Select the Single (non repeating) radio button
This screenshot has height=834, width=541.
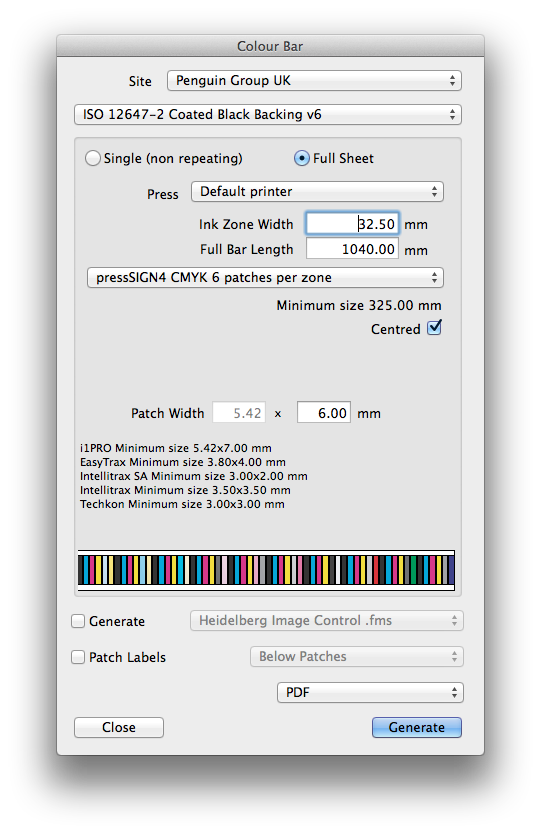click(x=93, y=159)
